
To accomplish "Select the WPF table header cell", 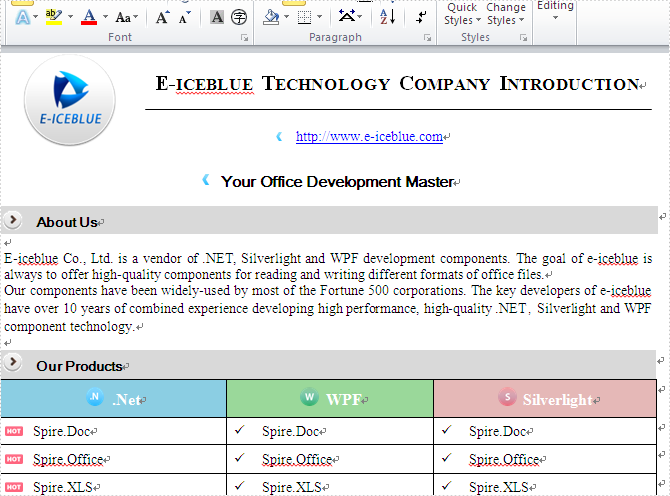I will click(x=330, y=399).
